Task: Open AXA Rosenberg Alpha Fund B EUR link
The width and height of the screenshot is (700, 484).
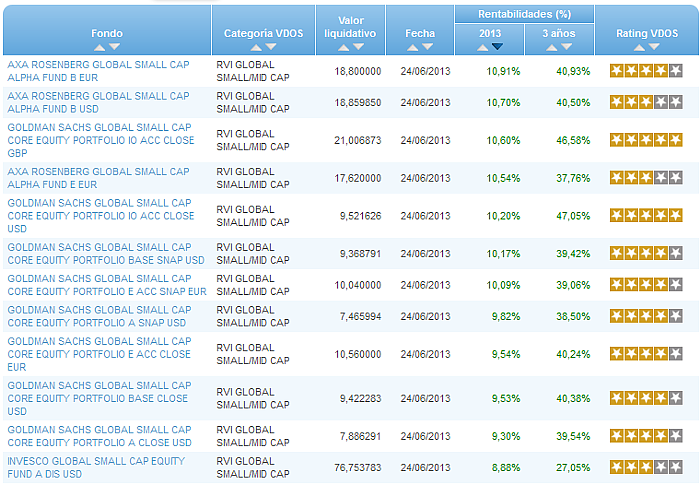Action: pos(98,71)
